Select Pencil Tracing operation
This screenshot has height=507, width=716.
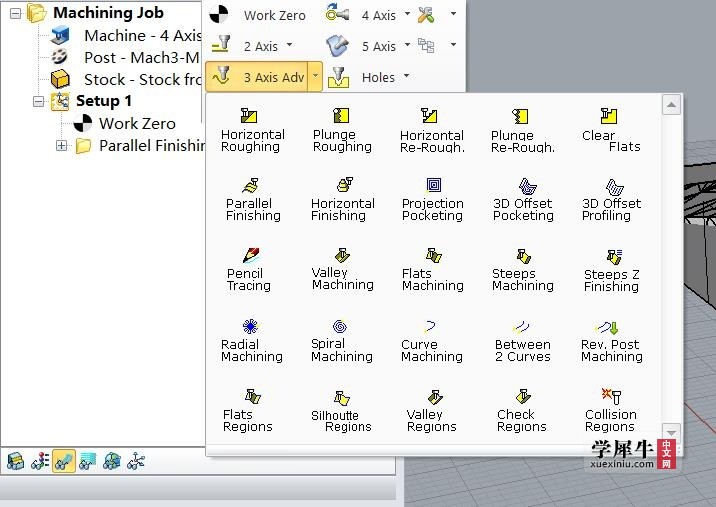[249, 269]
